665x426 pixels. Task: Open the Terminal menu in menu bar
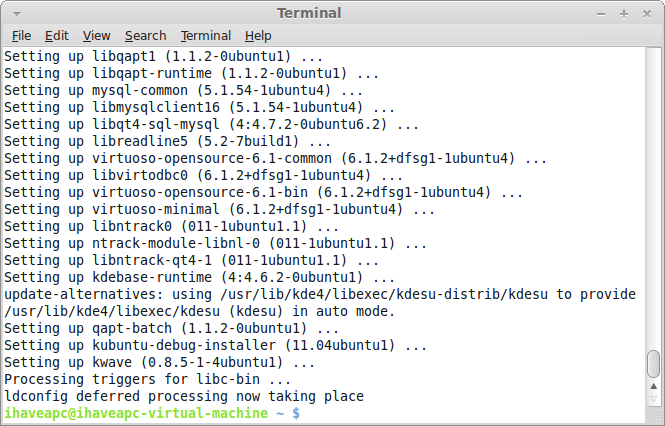206,36
